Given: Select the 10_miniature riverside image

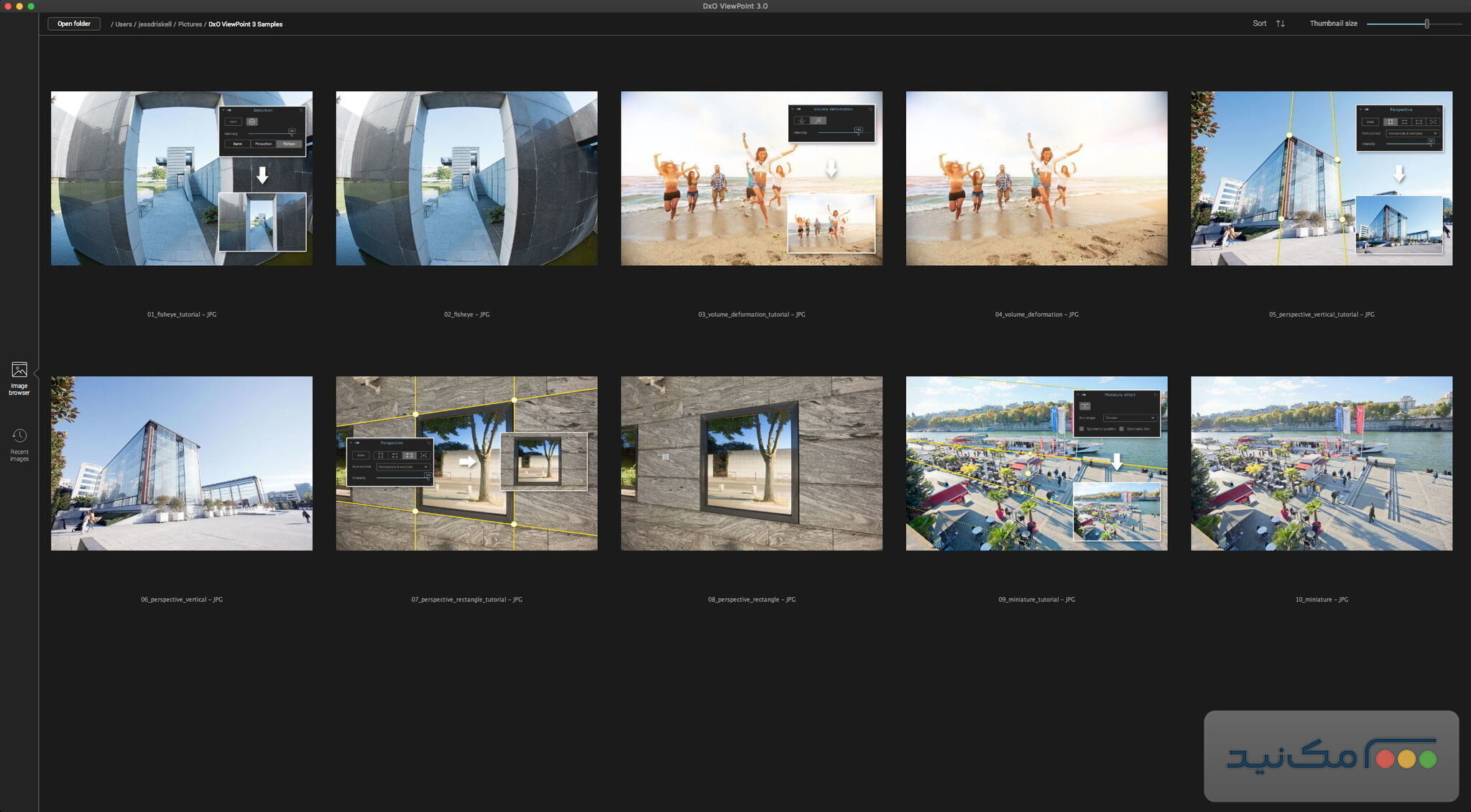Looking at the screenshot, I should [1321, 463].
